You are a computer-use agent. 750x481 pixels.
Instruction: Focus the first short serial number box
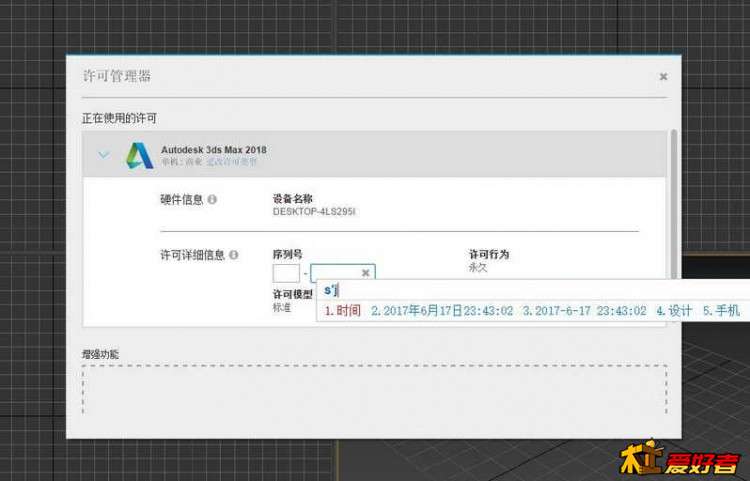pyautogui.click(x=286, y=273)
